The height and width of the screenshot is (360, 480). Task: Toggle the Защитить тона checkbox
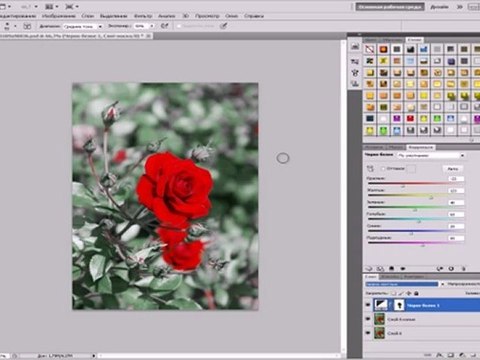point(179,26)
